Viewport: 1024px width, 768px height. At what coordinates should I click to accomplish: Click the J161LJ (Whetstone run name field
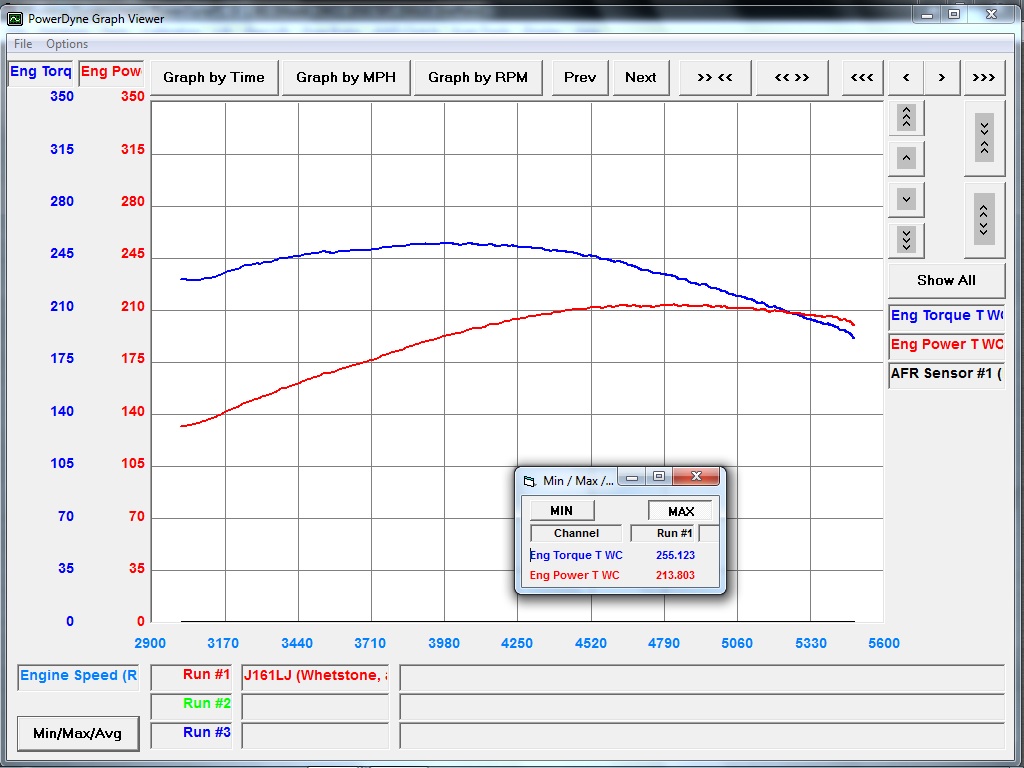[x=315, y=677]
